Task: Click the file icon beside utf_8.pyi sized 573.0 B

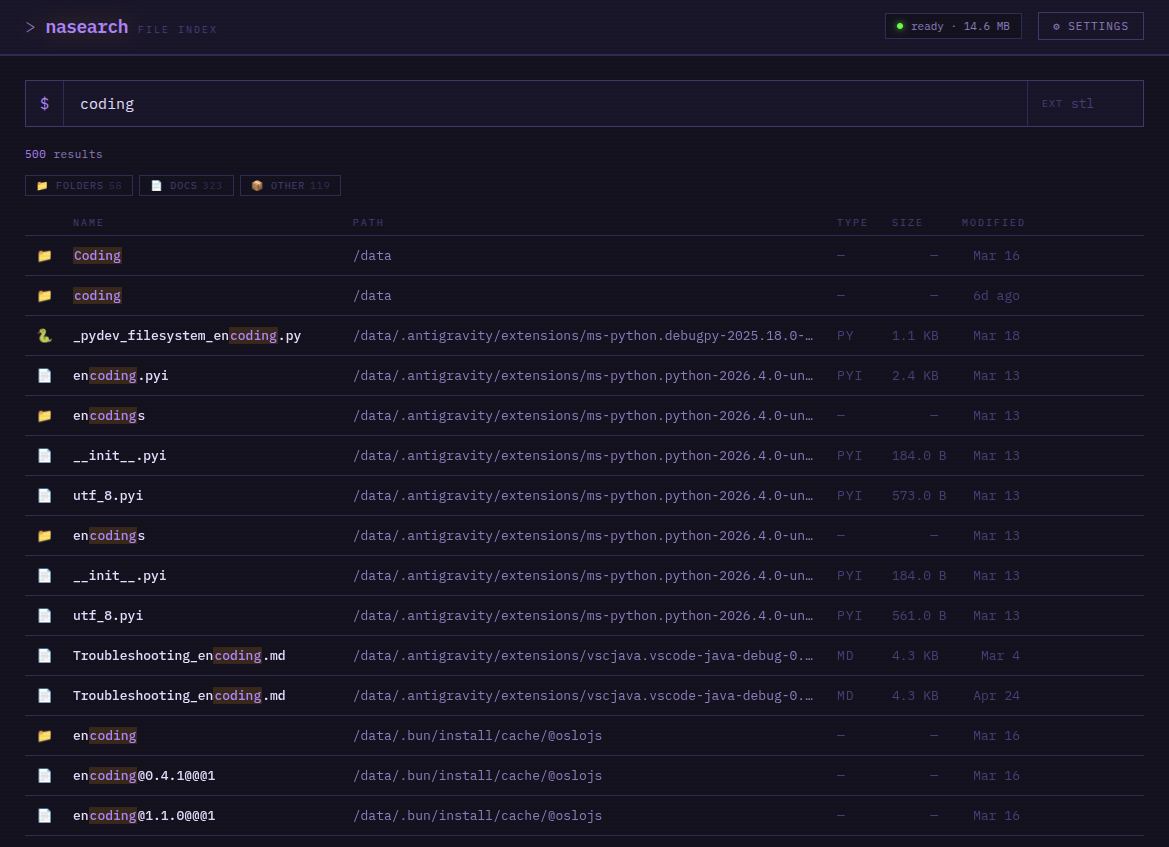Action: tap(45, 496)
